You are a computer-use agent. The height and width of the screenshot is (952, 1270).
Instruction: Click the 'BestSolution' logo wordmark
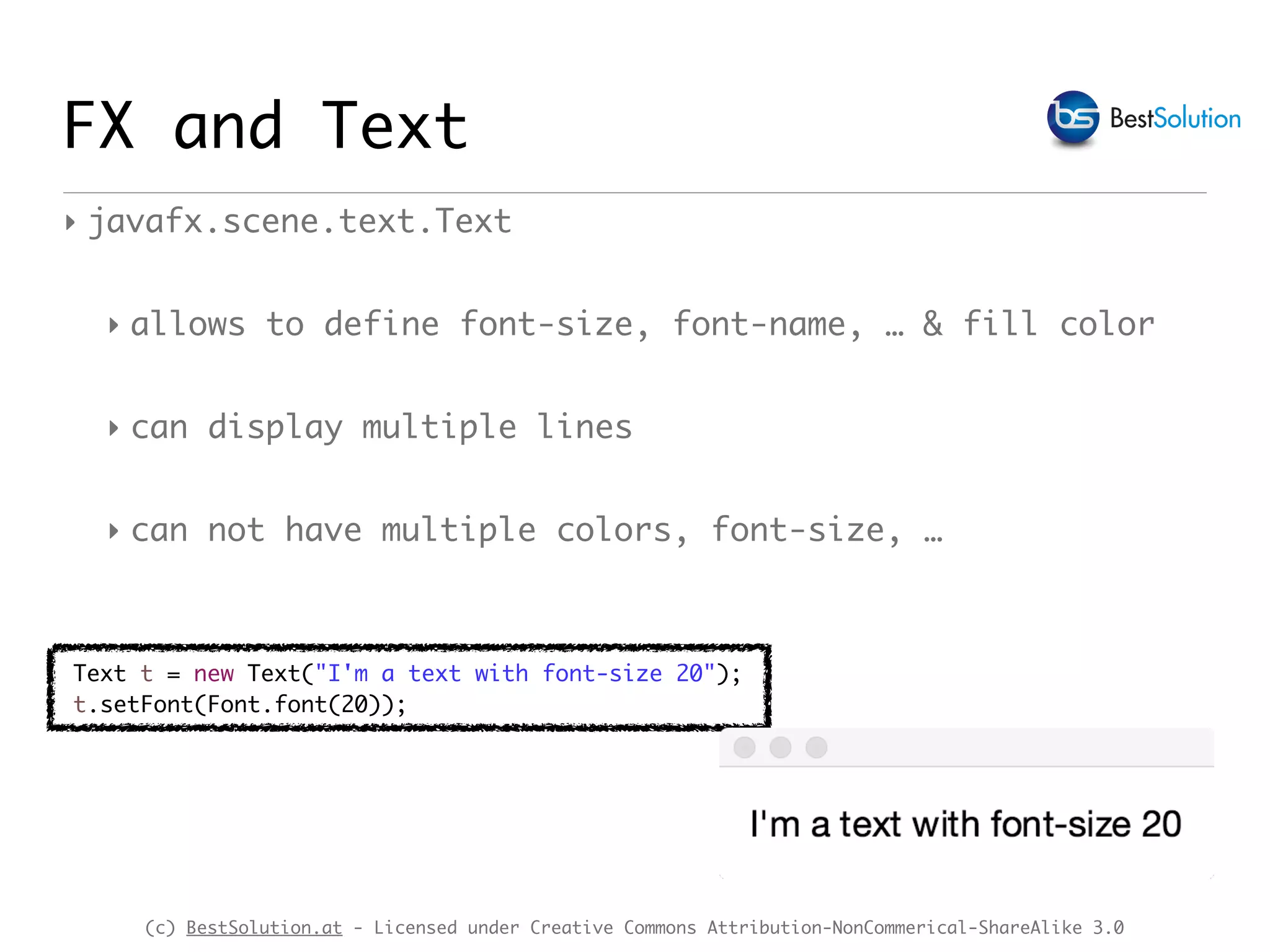[1175, 118]
